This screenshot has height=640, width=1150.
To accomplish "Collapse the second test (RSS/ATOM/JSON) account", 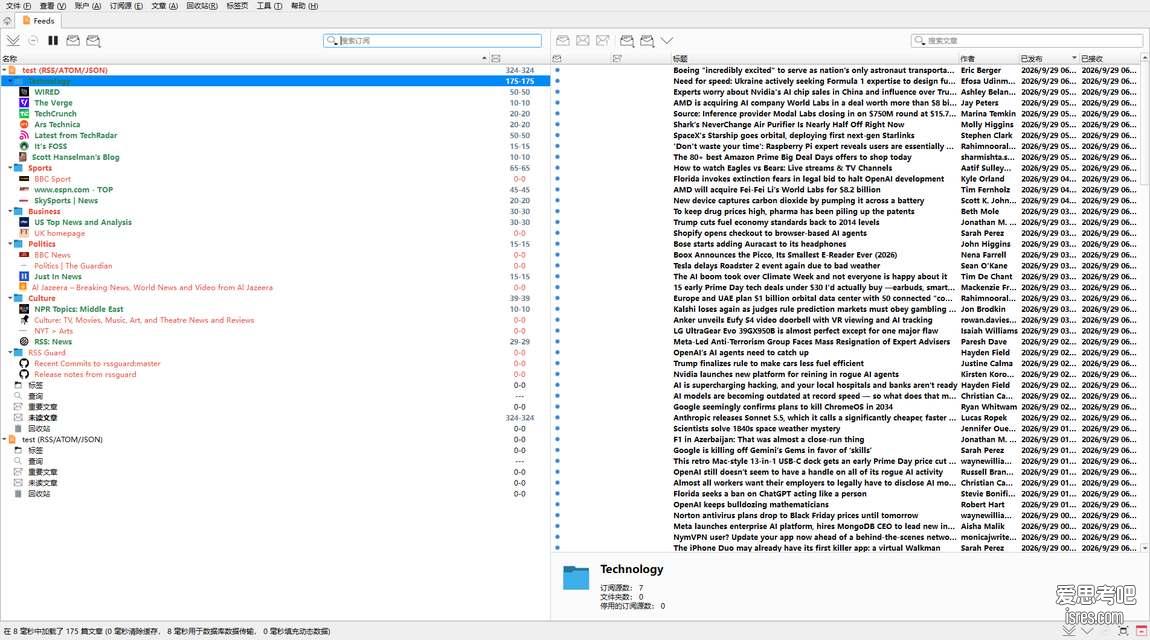I will (x=4, y=439).
